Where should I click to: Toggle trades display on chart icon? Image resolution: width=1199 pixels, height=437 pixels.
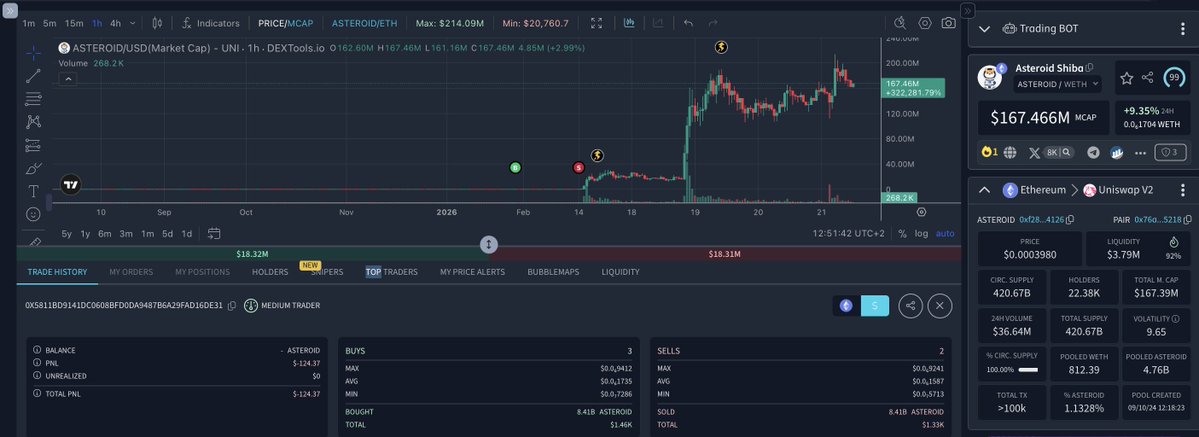[x=629, y=23]
